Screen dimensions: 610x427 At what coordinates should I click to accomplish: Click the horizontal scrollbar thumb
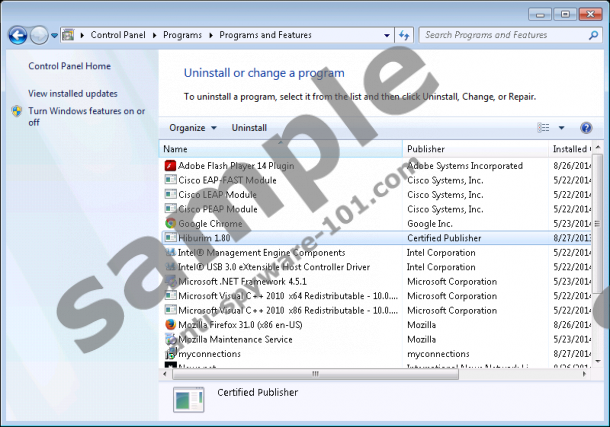(x=316, y=374)
